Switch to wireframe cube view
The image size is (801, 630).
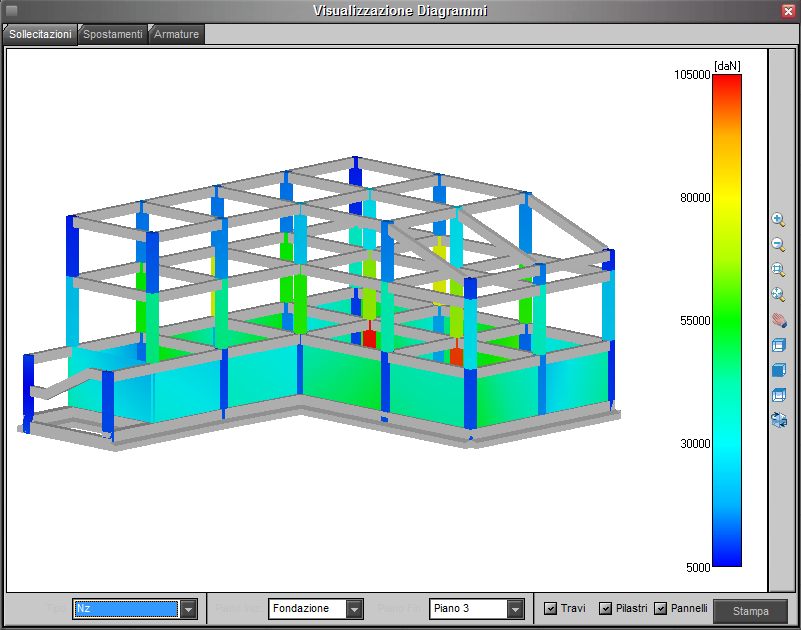779,345
